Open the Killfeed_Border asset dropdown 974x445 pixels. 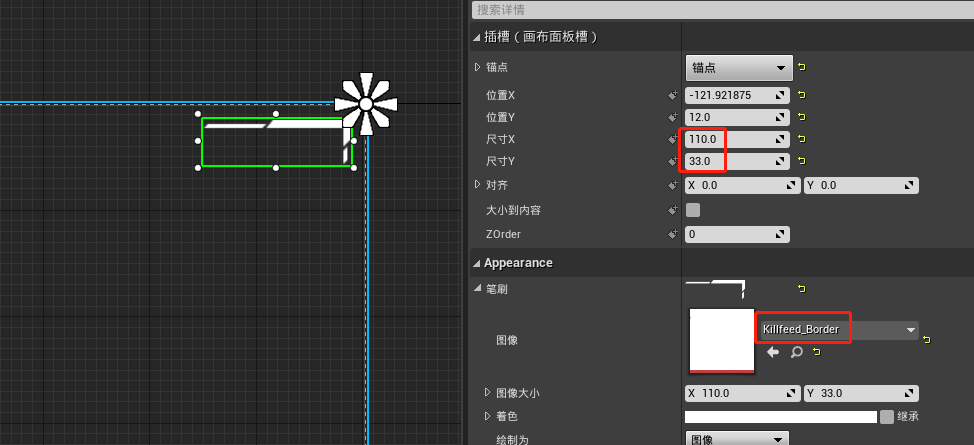pyautogui.click(x=838, y=330)
